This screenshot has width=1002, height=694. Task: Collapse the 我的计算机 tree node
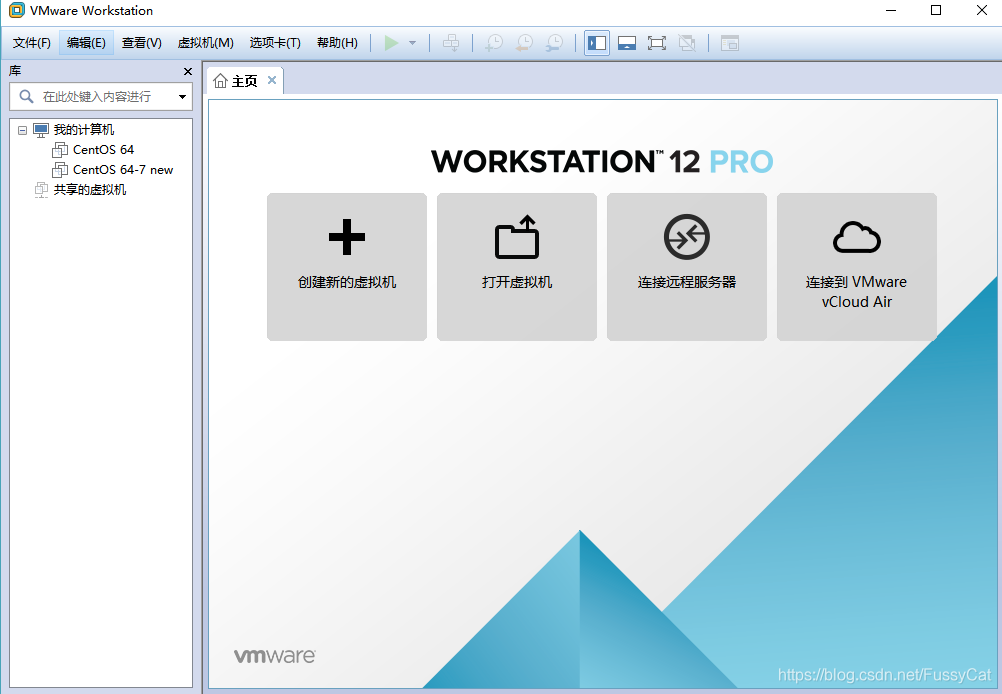coord(22,130)
